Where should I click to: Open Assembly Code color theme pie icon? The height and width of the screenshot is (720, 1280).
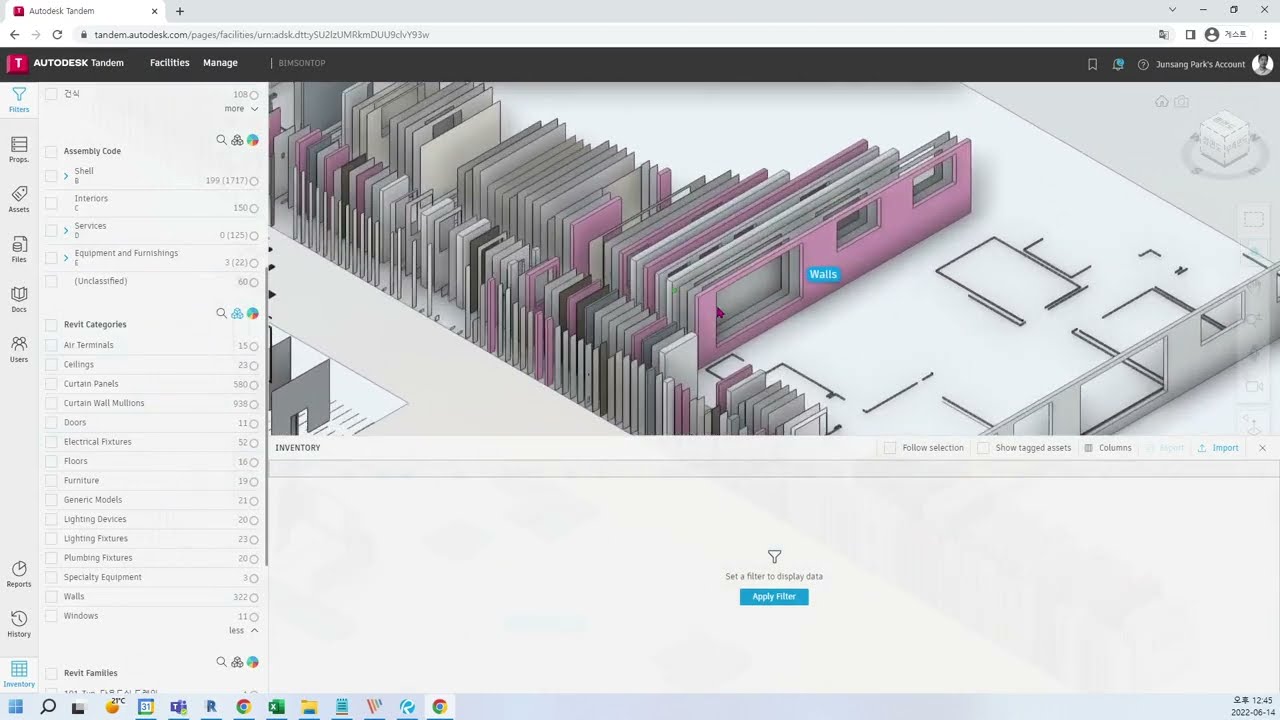(x=253, y=140)
